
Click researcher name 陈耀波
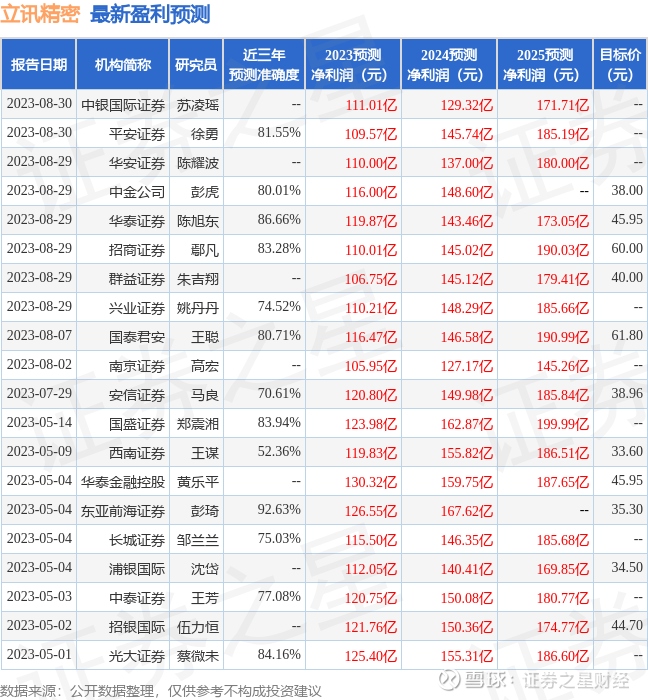(198, 163)
